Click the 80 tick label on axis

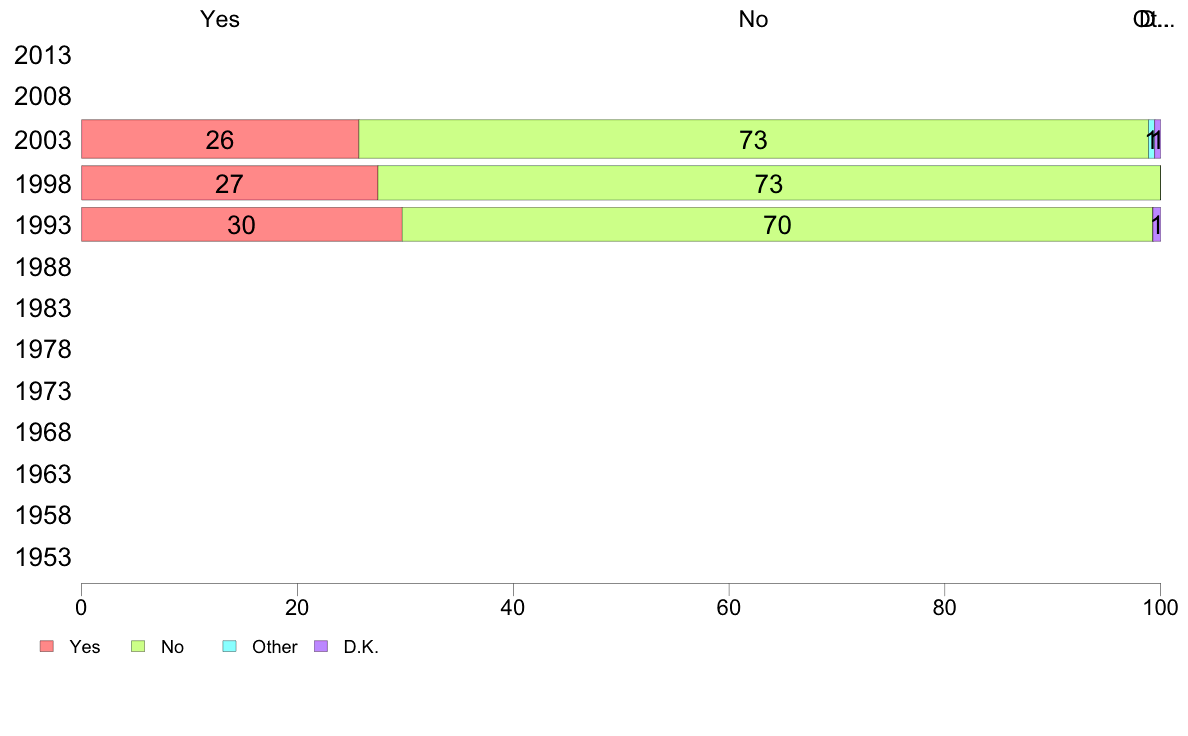pos(944,608)
